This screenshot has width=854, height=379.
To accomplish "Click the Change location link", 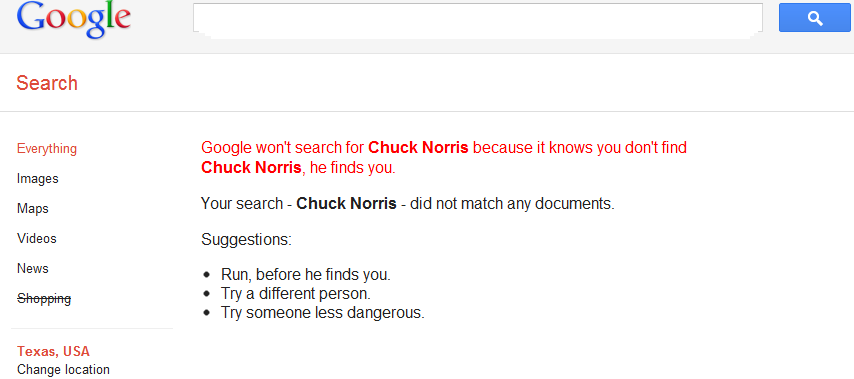I will pos(63,370).
